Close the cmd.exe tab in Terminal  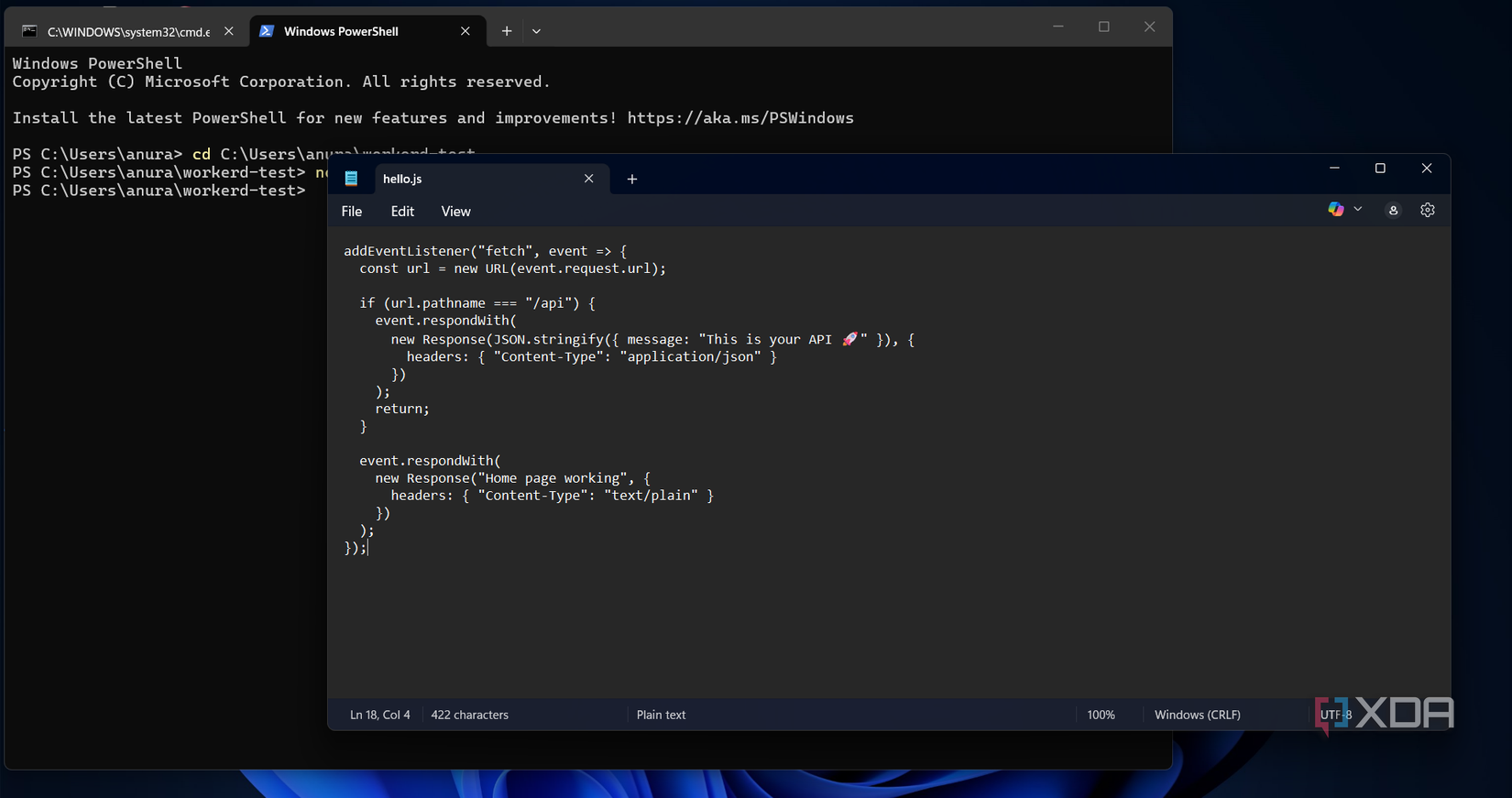pyautogui.click(x=229, y=31)
